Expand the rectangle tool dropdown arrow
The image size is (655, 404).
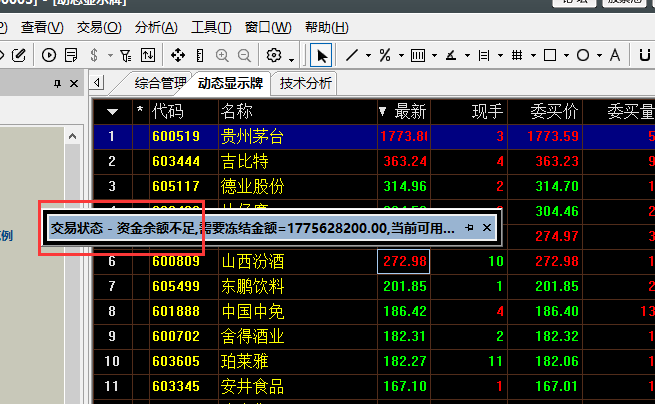click(x=566, y=55)
